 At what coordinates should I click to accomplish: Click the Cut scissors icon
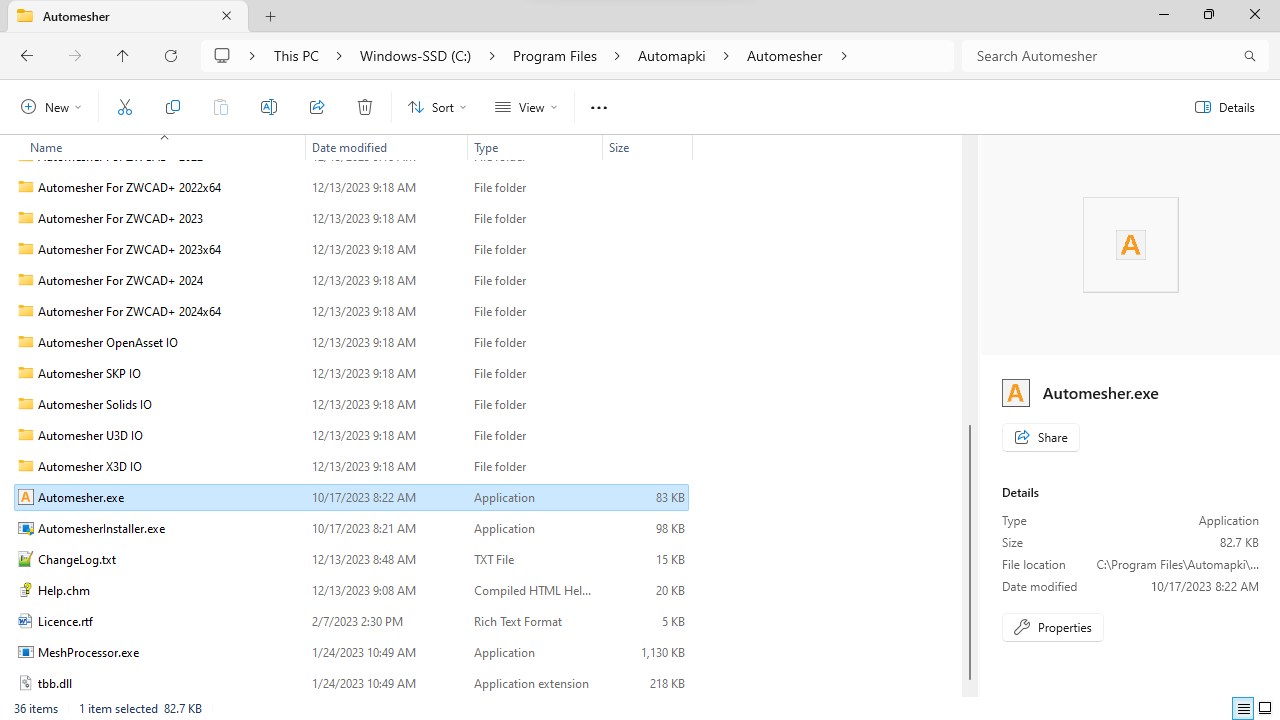[125, 107]
